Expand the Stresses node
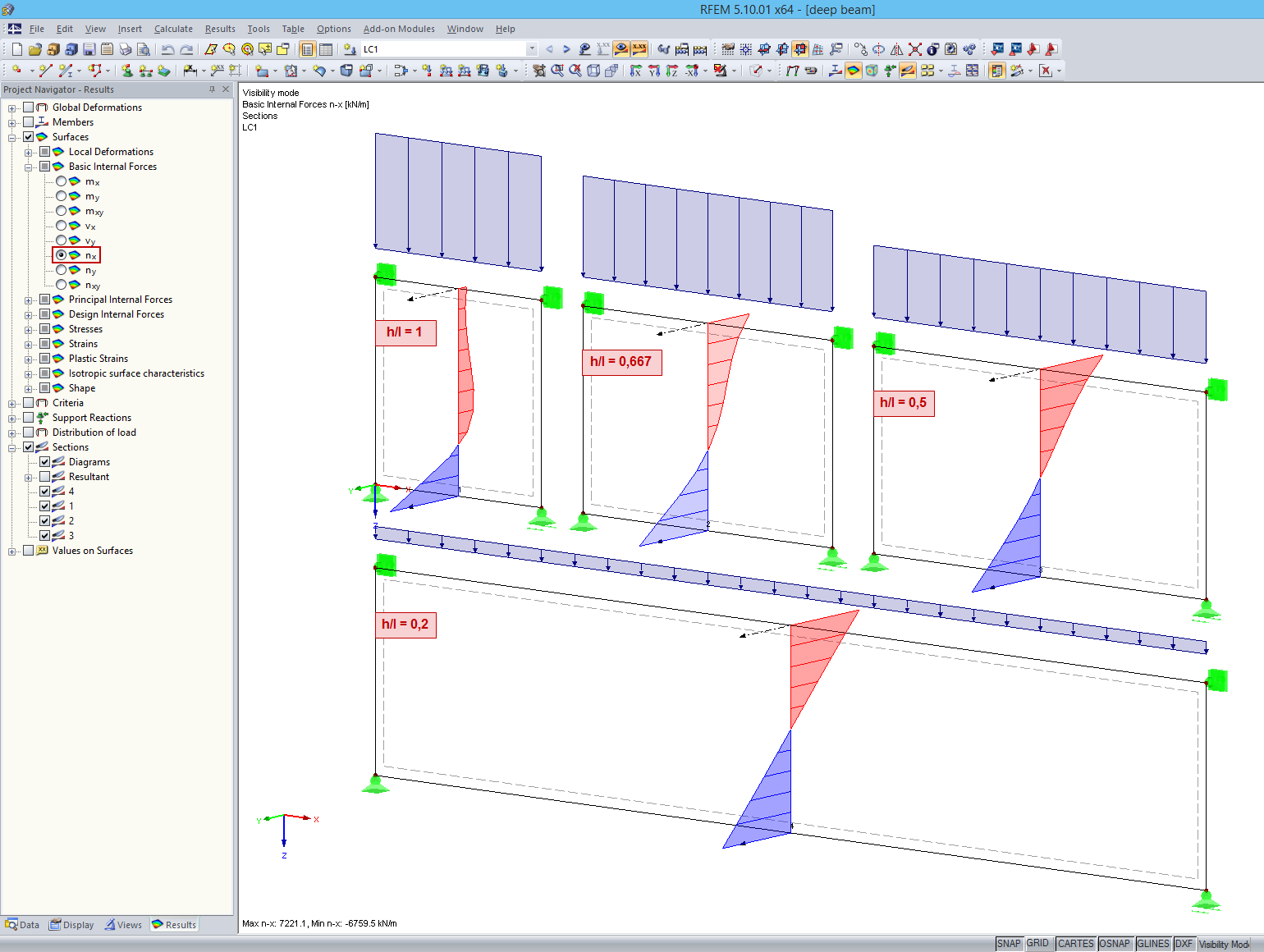 [29, 329]
